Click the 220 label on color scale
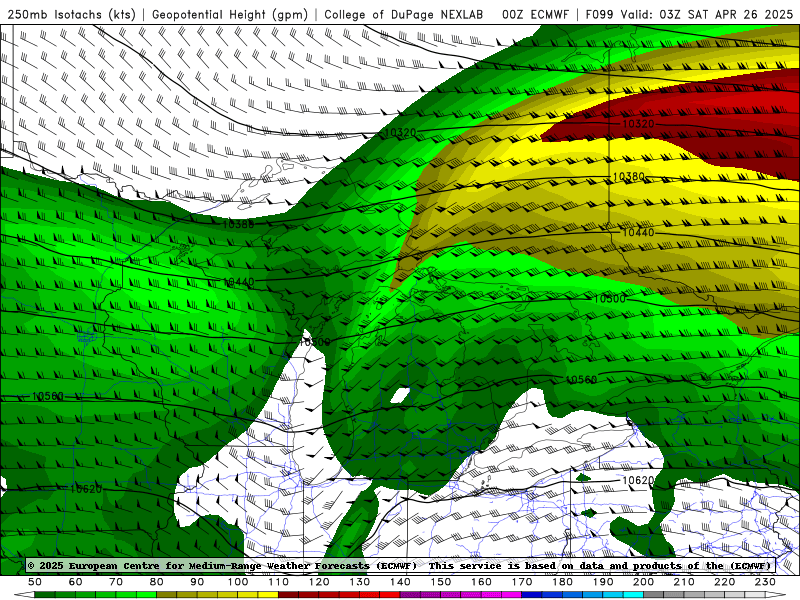800x600 pixels. coord(724,582)
